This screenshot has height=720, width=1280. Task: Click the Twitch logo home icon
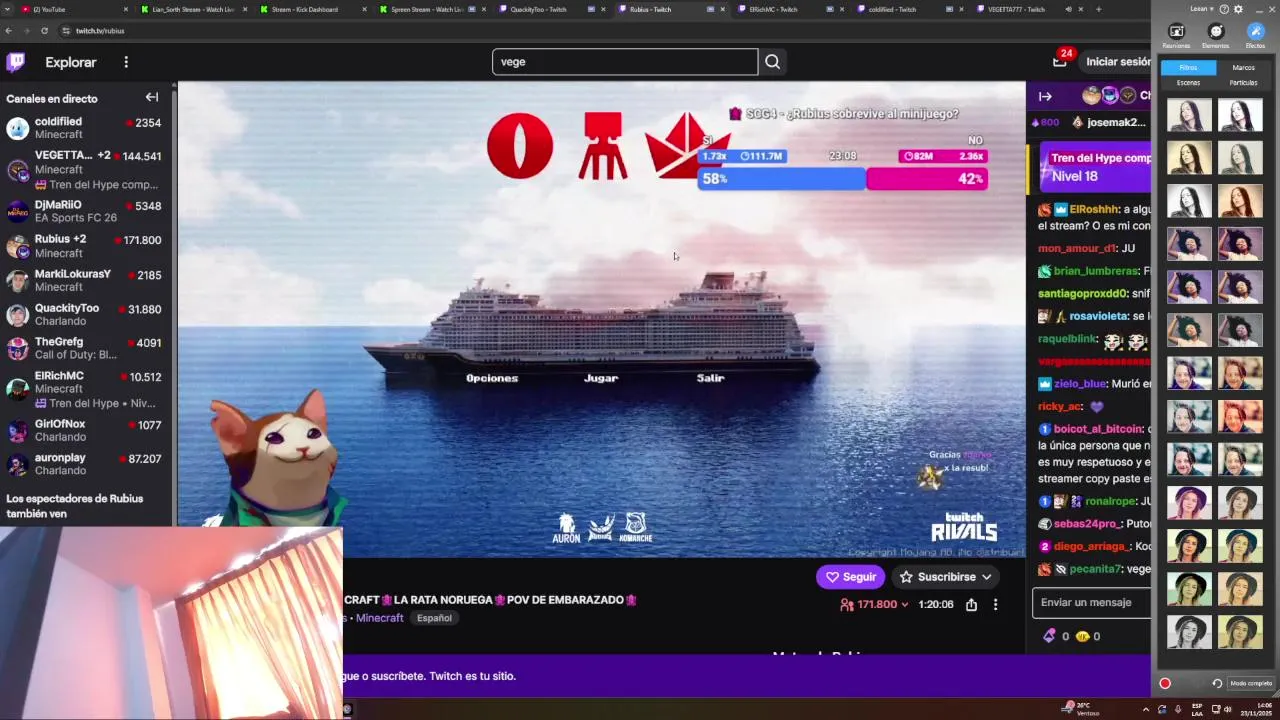click(x=16, y=62)
